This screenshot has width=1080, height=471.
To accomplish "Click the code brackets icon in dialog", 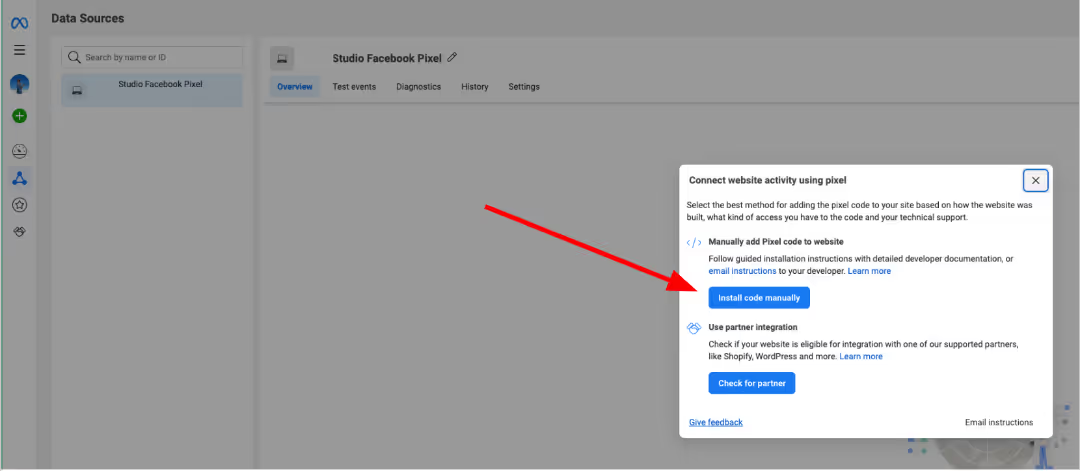I will (x=694, y=242).
